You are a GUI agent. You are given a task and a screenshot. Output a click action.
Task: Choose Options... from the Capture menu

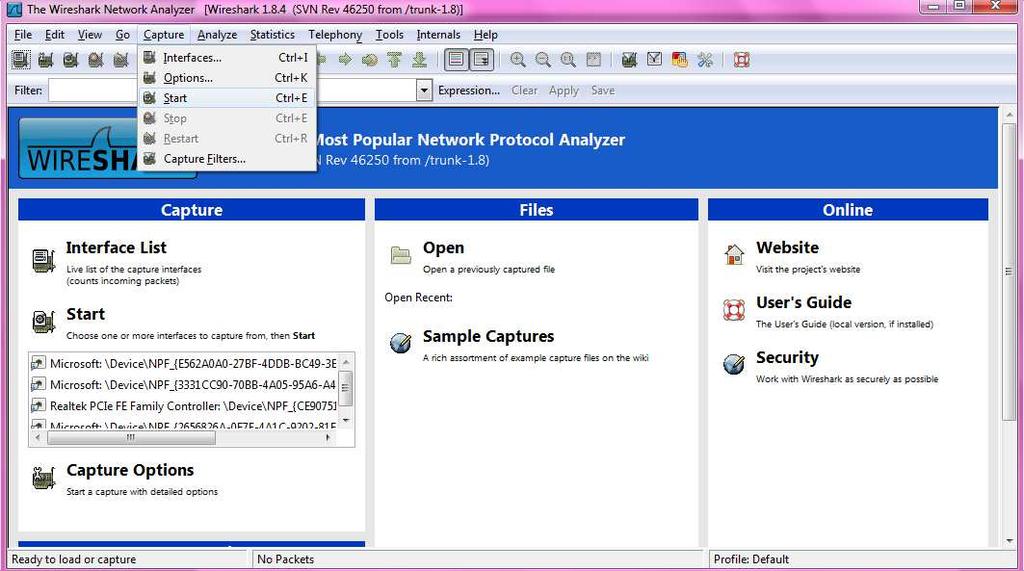[x=227, y=78]
